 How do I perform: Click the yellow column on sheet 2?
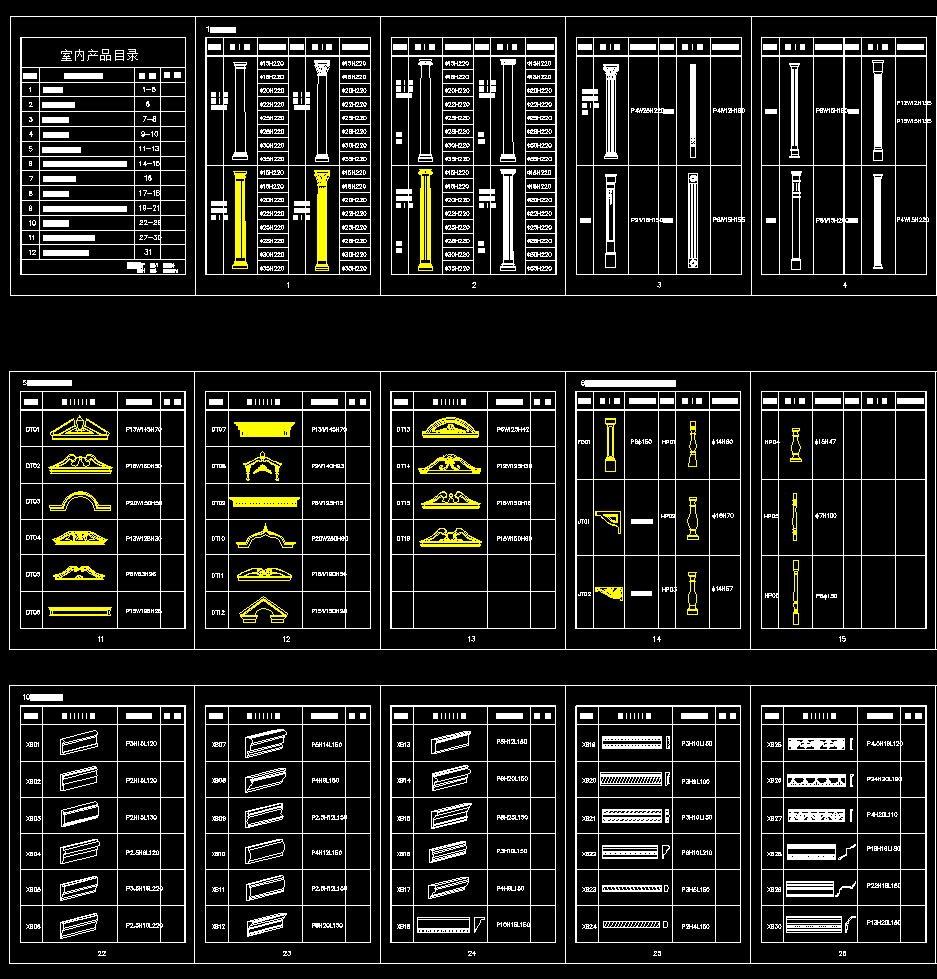(424, 221)
